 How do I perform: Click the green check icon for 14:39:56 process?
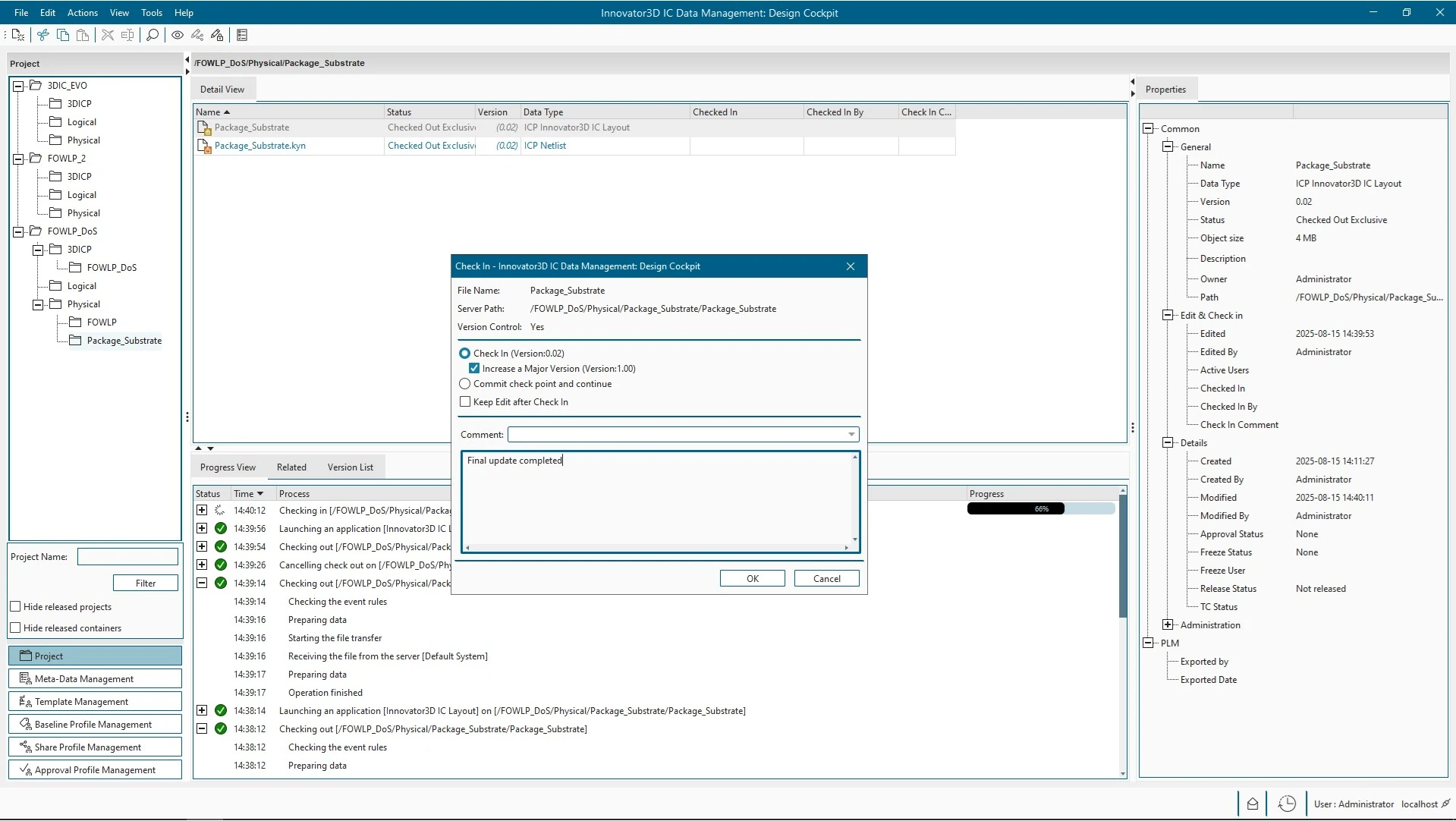pyautogui.click(x=221, y=529)
